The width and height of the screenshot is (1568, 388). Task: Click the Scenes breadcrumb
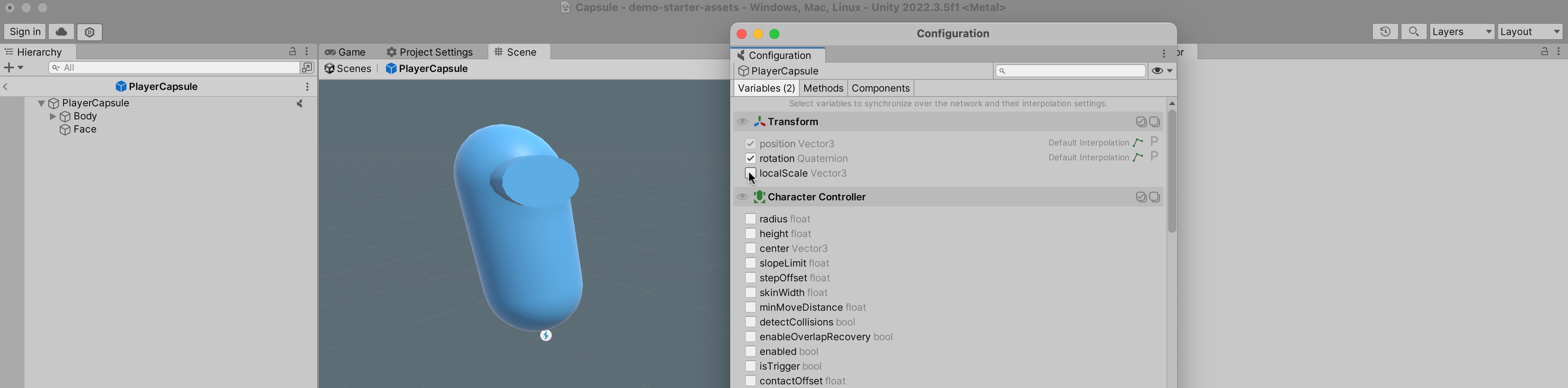click(348, 69)
